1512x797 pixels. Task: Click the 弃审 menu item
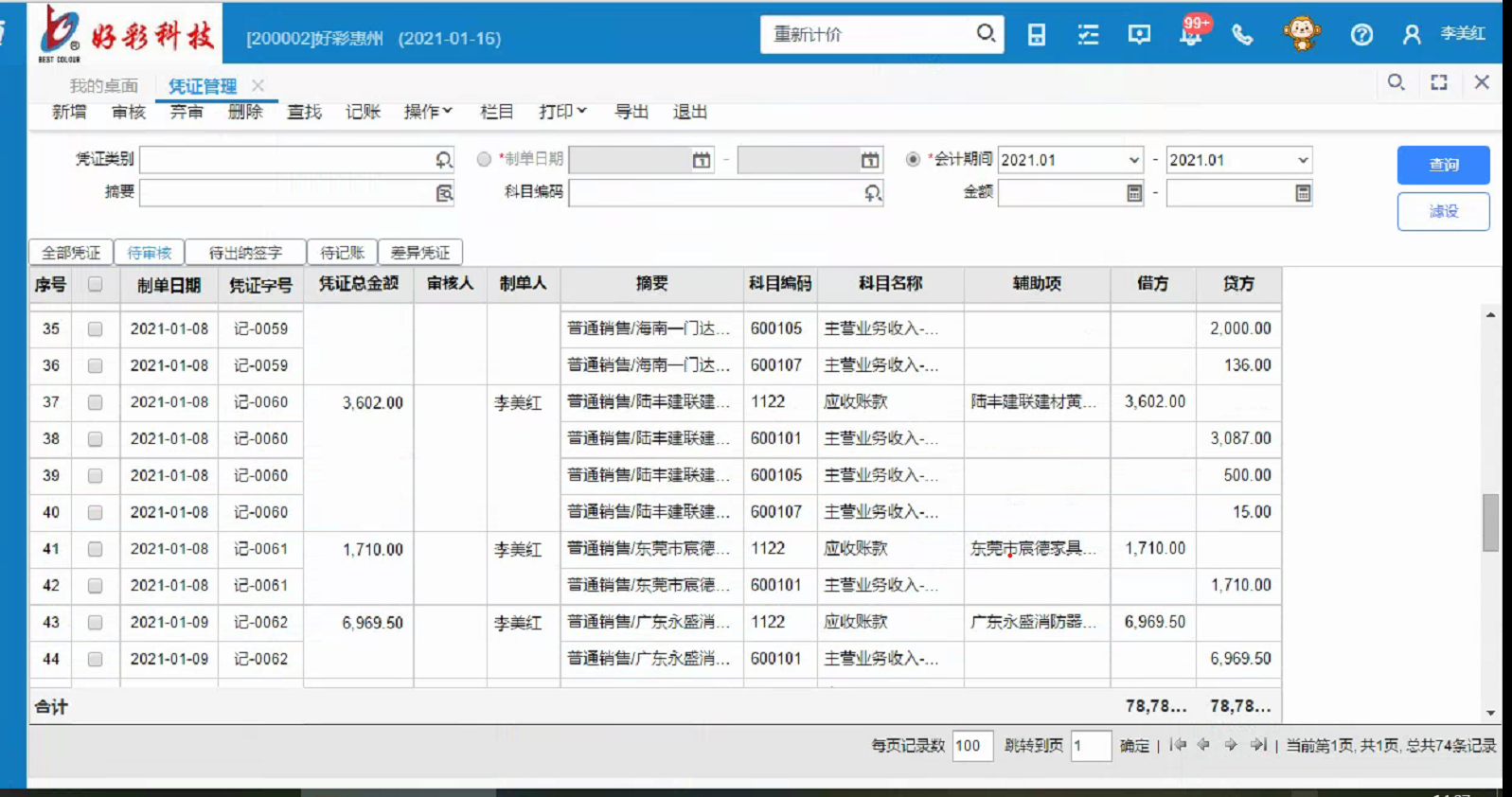(187, 112)
